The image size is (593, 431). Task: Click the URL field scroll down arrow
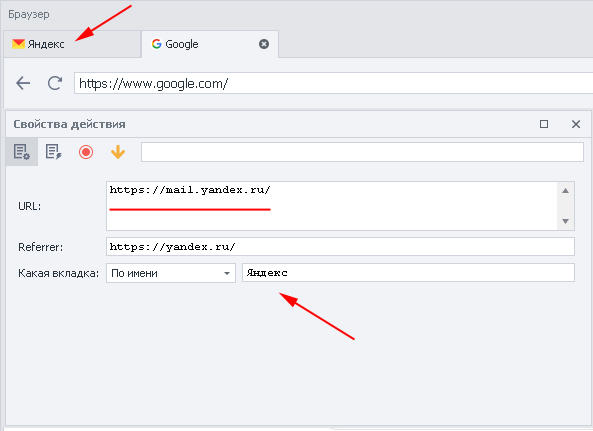pos(566,221)
